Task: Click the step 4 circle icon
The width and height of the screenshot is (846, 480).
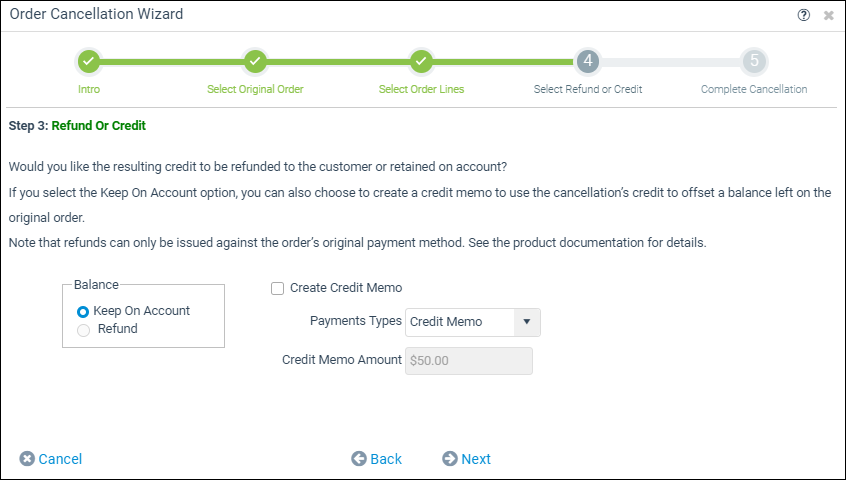Action: (x=588, y=61)
